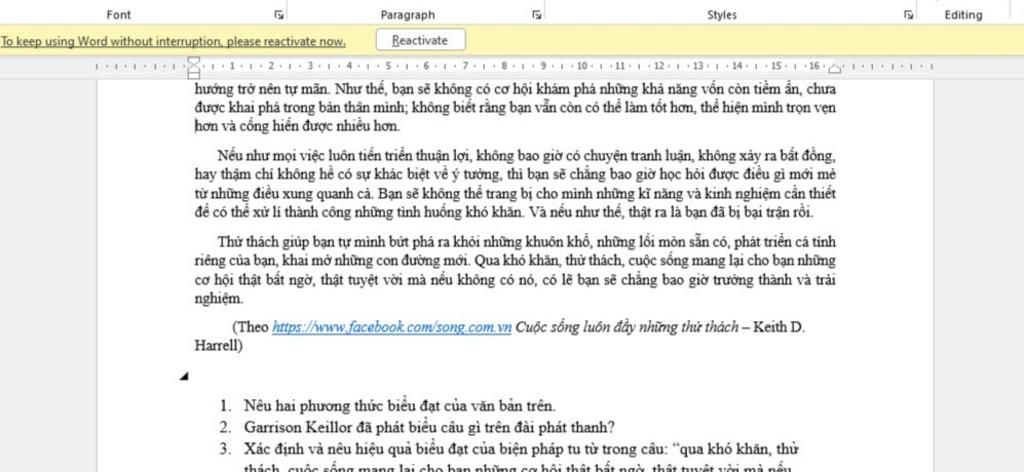
Task: Click the Reactivate button
Action: (x=421, y=40)
